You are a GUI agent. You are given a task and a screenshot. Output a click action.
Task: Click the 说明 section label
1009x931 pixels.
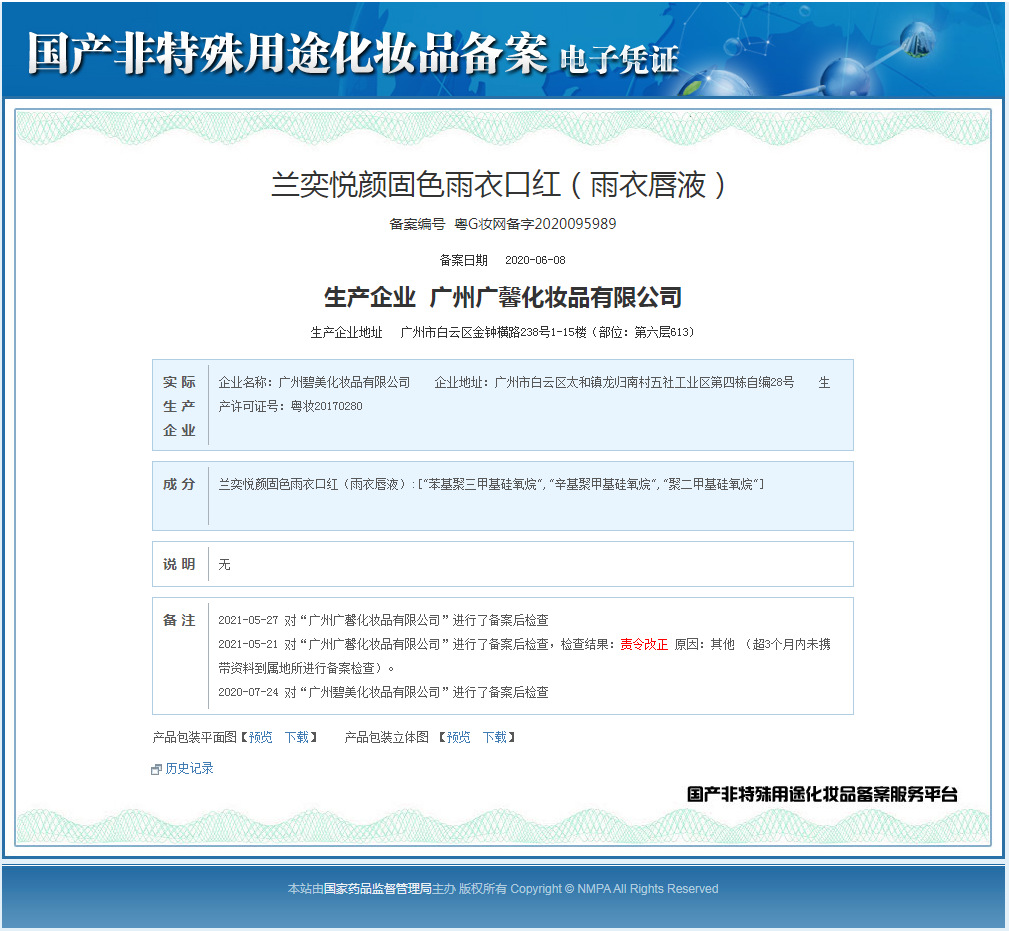point(180,564)
